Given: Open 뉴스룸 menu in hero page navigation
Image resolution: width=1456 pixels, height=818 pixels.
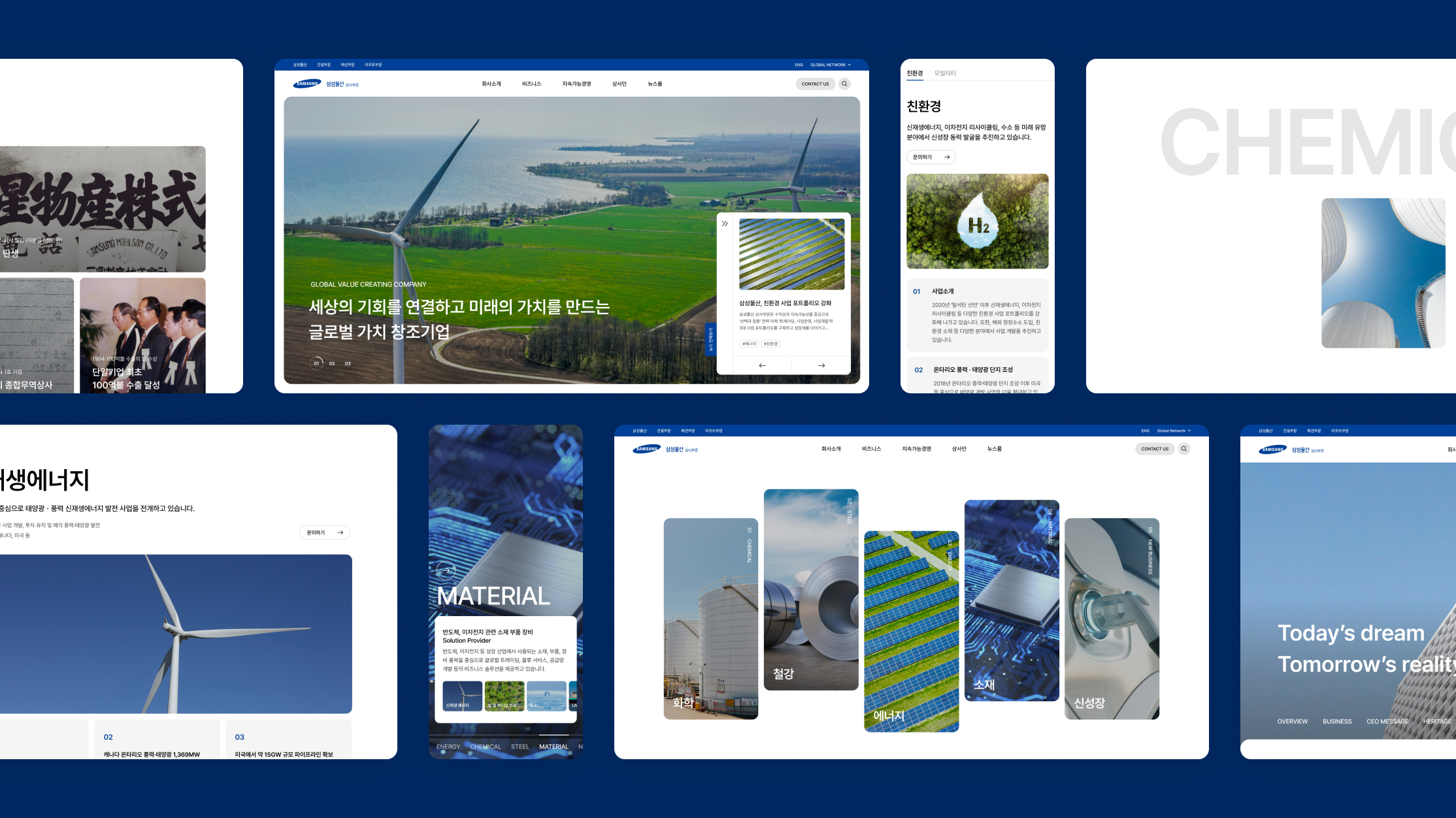Looking at the screenshot, I should [x=655, y=84].
